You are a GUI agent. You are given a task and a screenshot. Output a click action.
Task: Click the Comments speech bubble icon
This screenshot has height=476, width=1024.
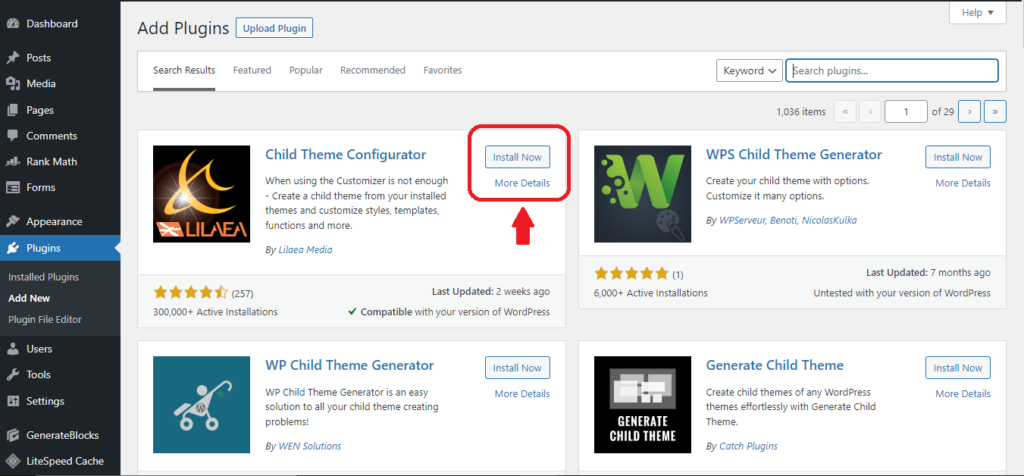[12, 136]
